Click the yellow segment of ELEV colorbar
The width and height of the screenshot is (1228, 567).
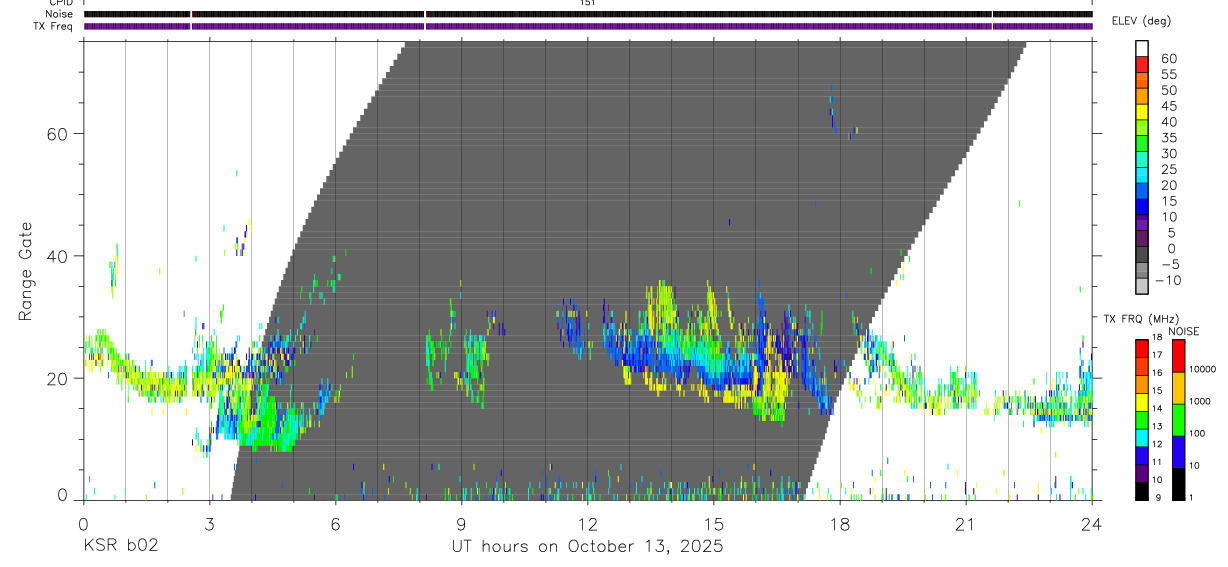(1142, 112)
